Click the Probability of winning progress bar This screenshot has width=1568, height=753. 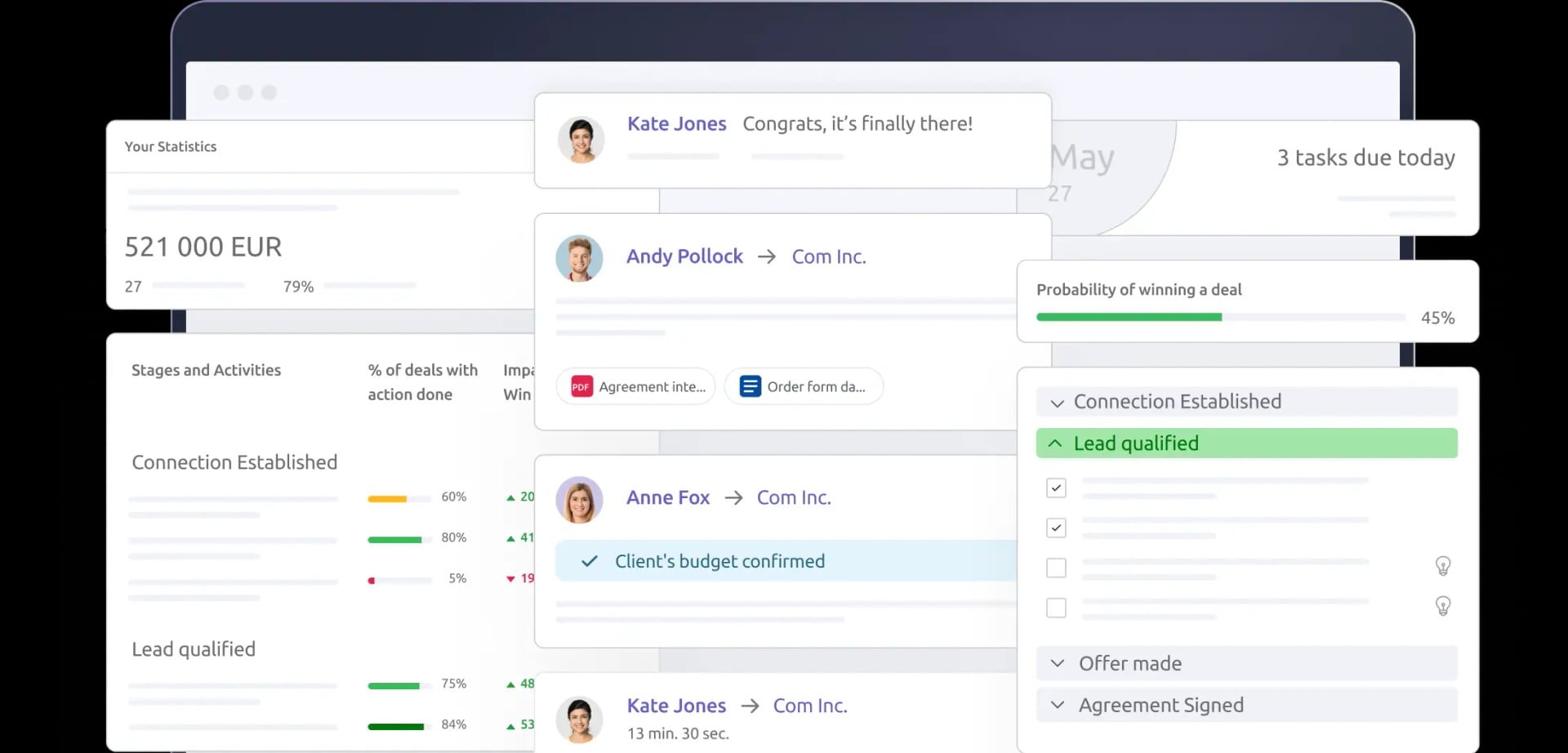click(x=1220, y=317)
